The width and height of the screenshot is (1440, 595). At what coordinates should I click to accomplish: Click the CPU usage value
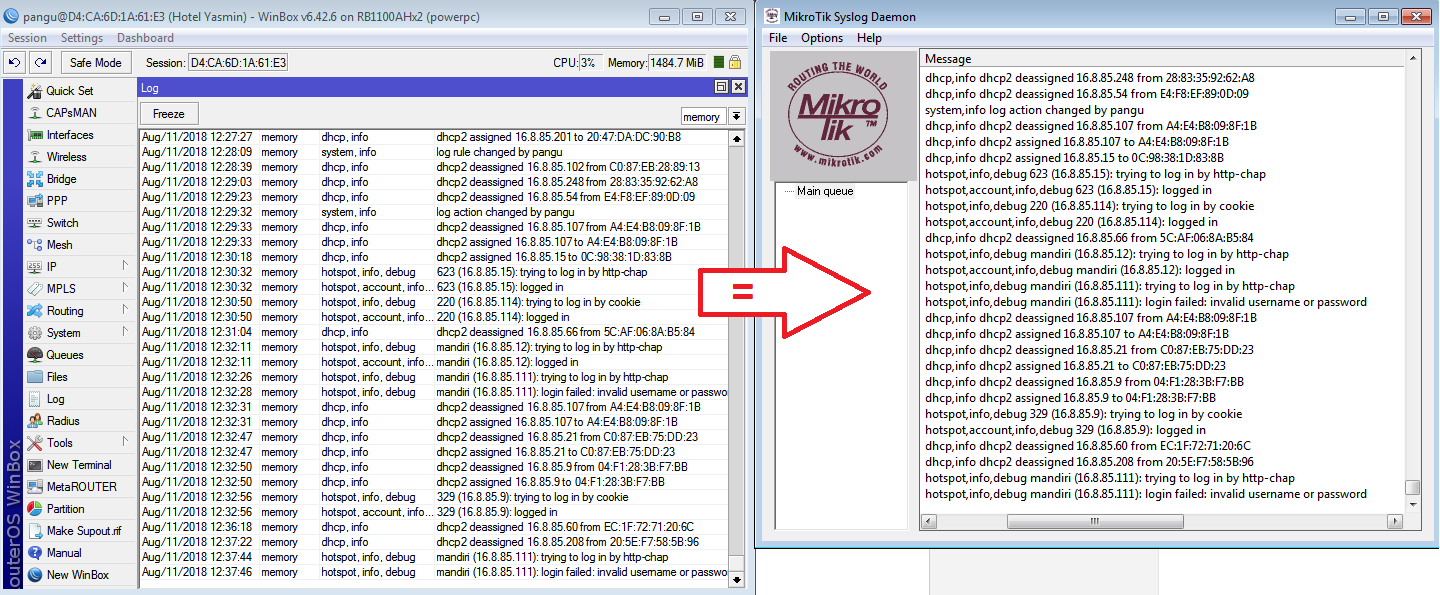point(589,62)
